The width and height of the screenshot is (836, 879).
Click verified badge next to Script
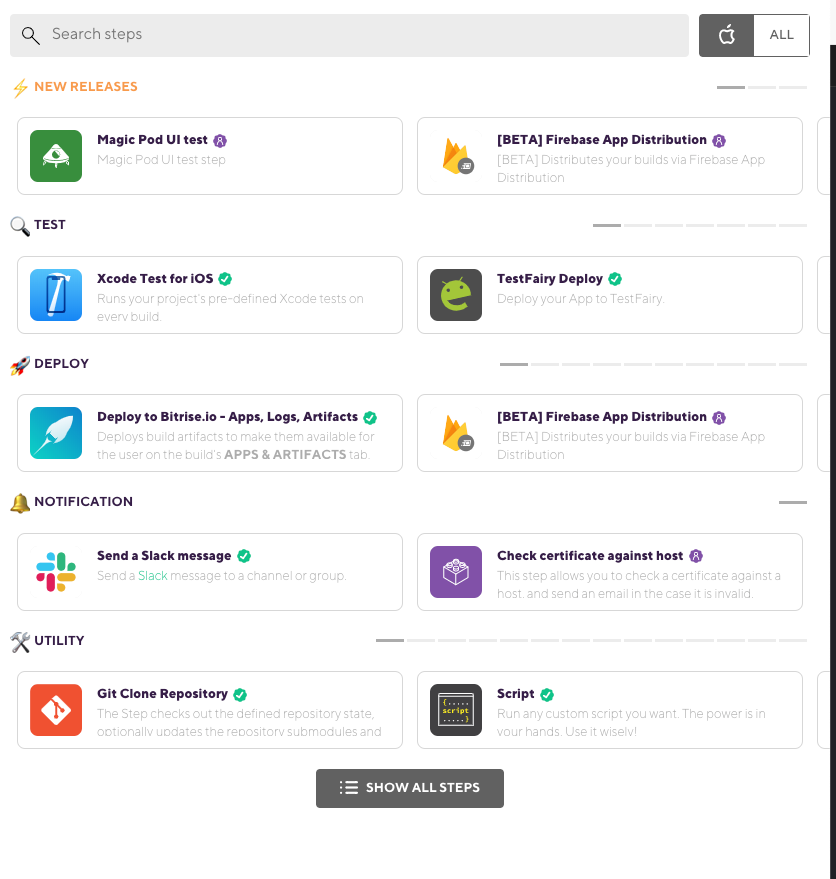[547, 695]
